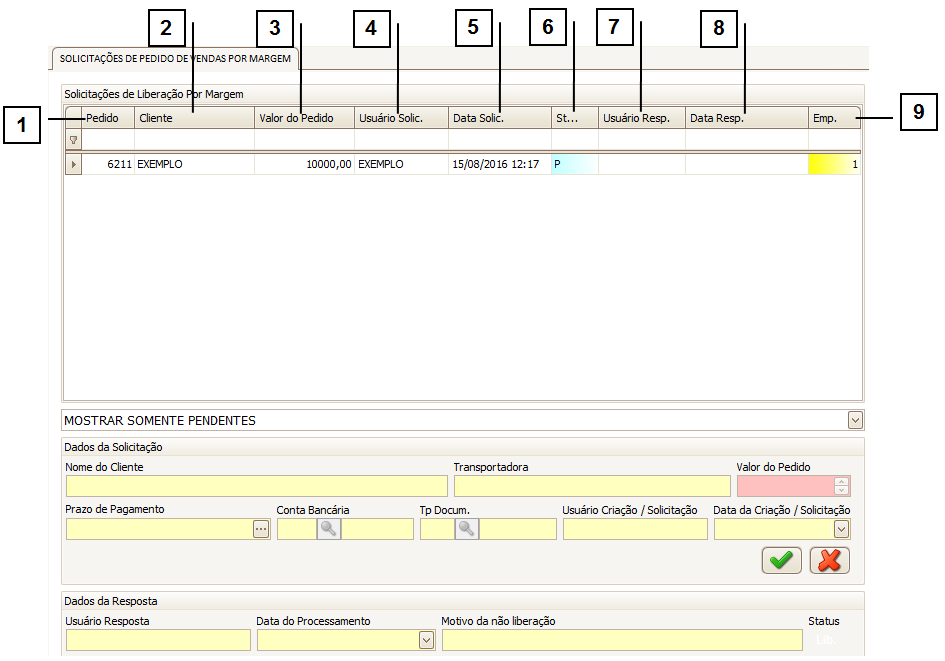The height and width of the screenshot is (661, 945).
Task: Click the filter funnel icon in grid
Action: (x=73, y=141)
